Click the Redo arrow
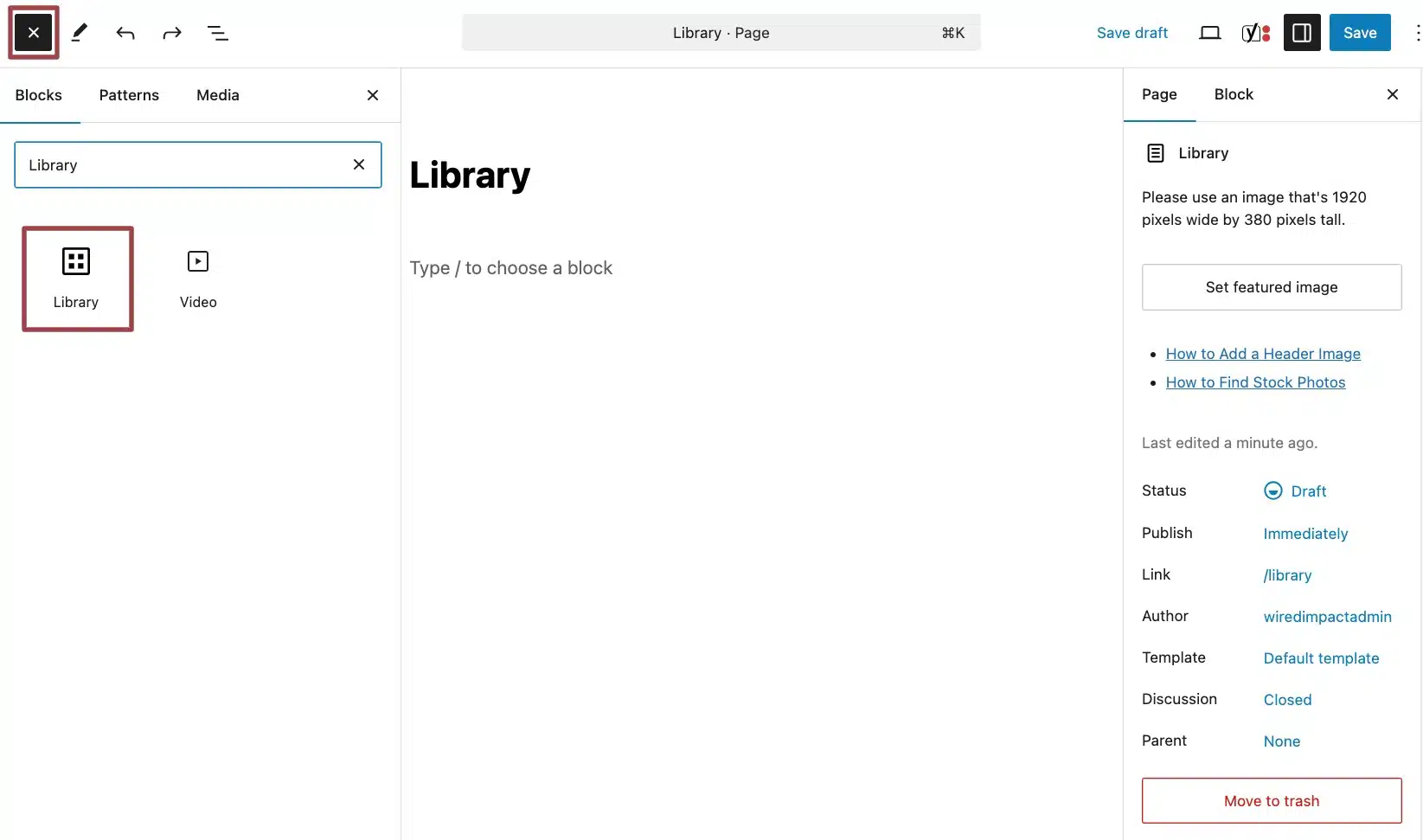Image resolution: width=1423 pixels, height=840 pixels. (172, 33)
